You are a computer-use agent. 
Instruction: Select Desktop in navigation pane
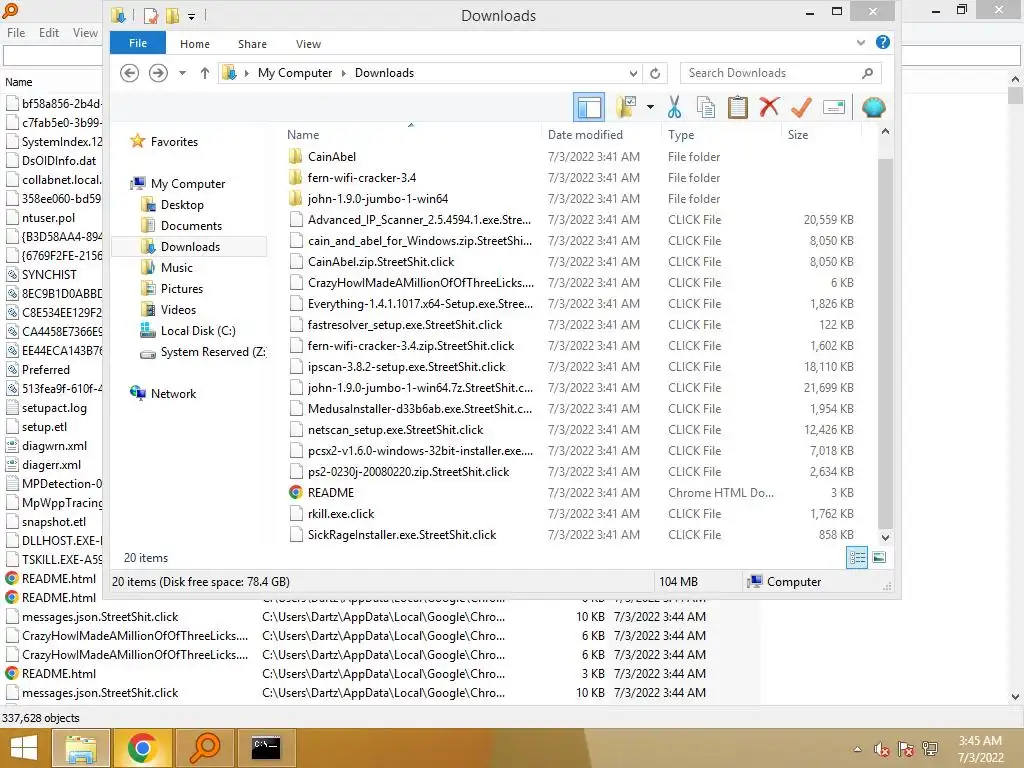182,204
